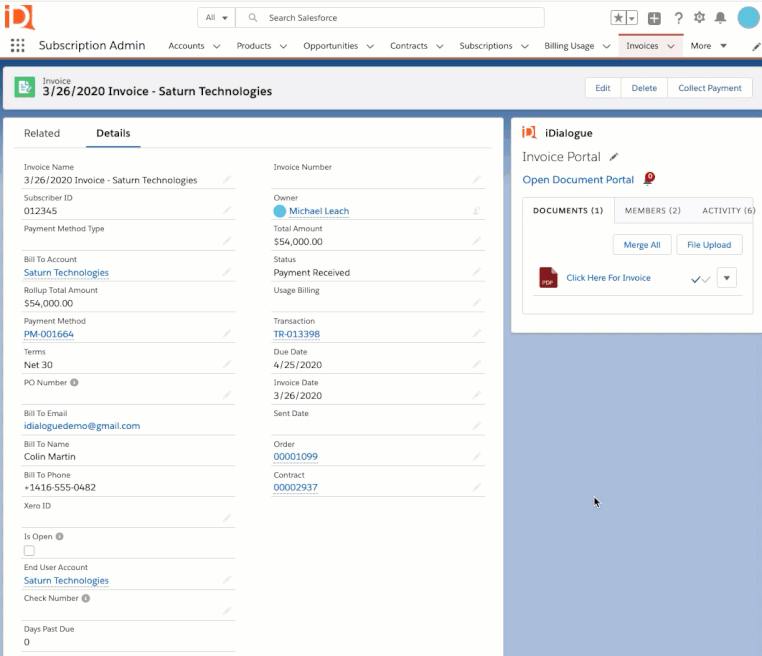This screenshot has width=762, height=656.
Task: Expand the Subscriptions tab chevron
Action: click(525, 46)
